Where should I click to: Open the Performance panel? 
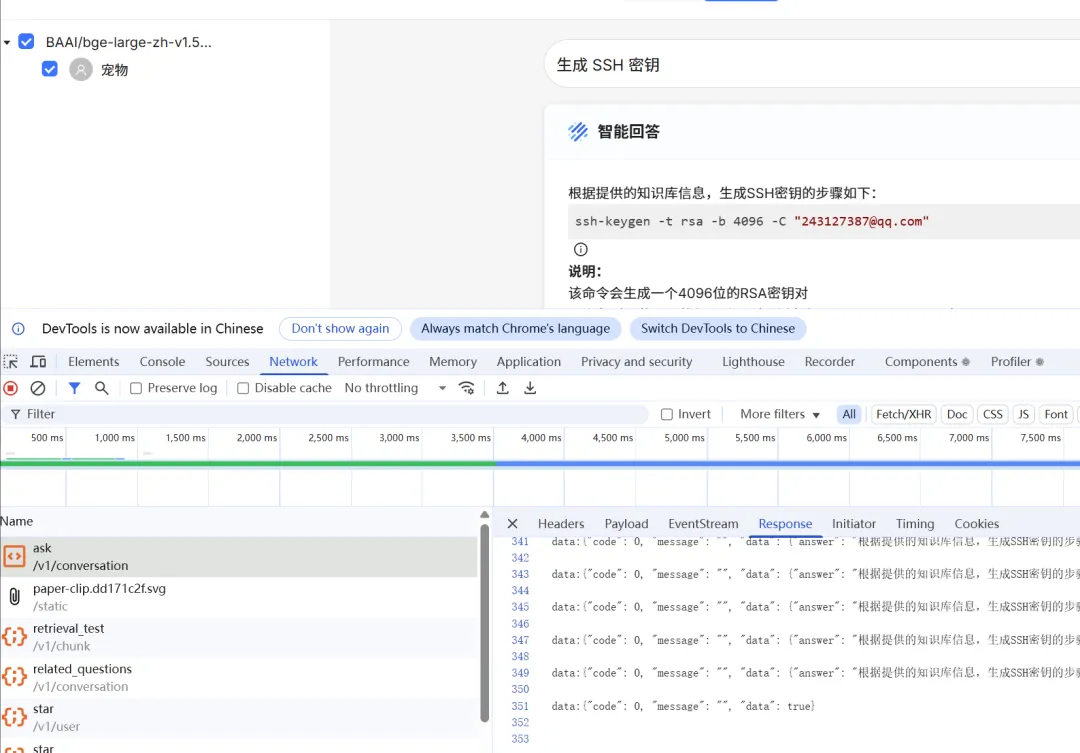tap(373, 362)
